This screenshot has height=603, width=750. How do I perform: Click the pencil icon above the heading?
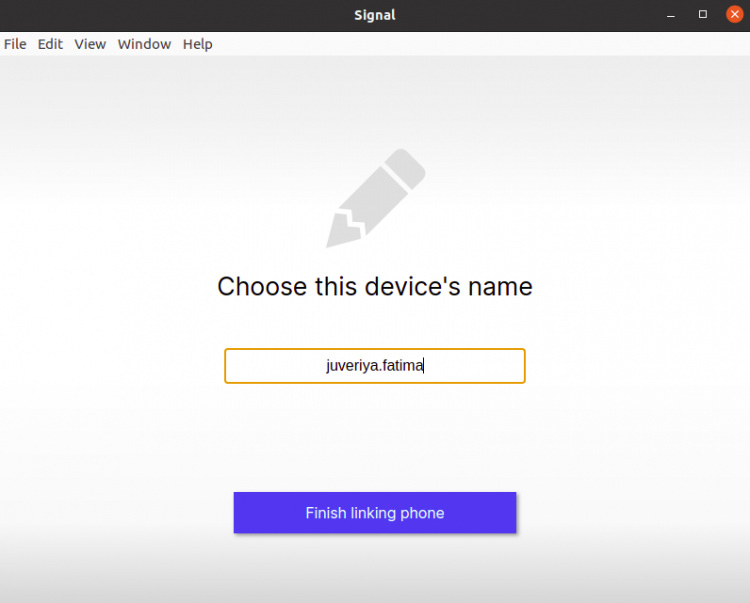375,198
